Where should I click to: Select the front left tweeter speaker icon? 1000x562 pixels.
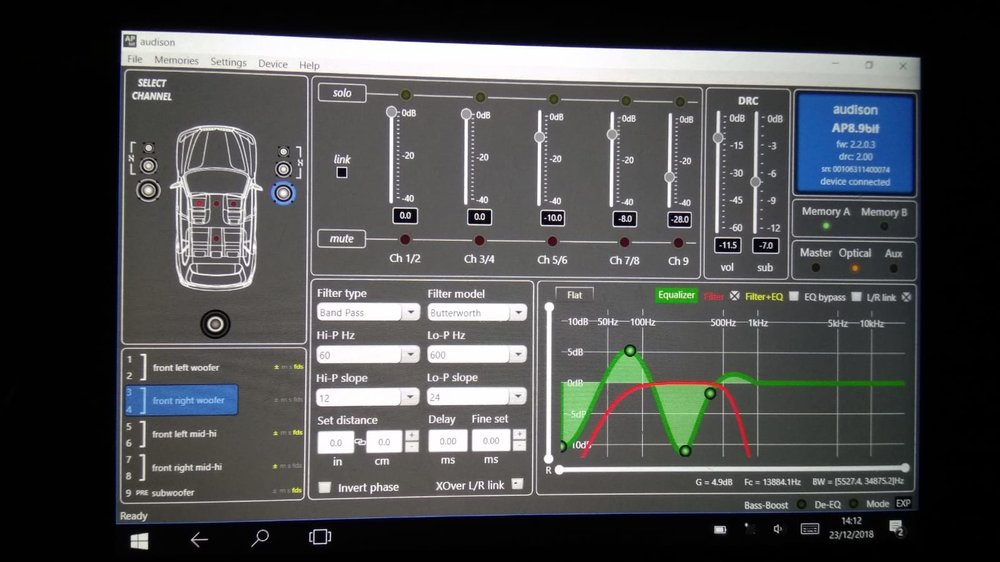(x=148, y=148)
